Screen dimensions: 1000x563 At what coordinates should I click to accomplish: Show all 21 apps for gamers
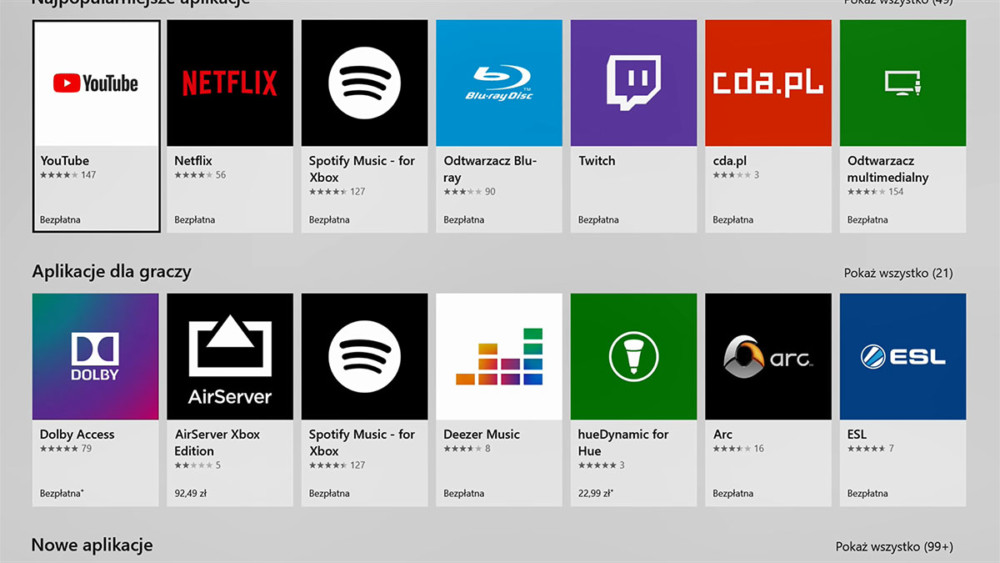898,273
